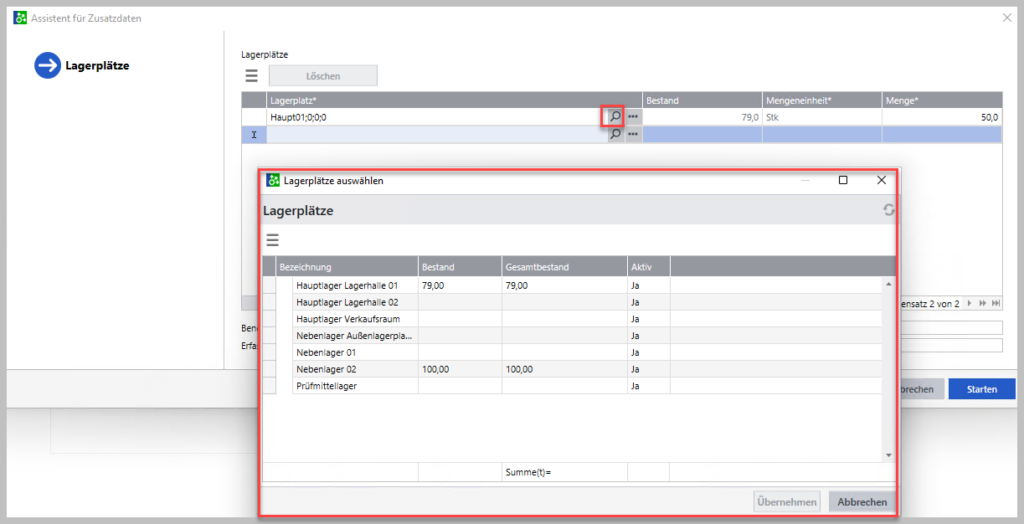The width and height of the screenshot is (1024, 524).
Task: Click the 79,00 Gesamtbestand cell of Hauptlager Lagerhalle 01
Action: click(564, 286)
